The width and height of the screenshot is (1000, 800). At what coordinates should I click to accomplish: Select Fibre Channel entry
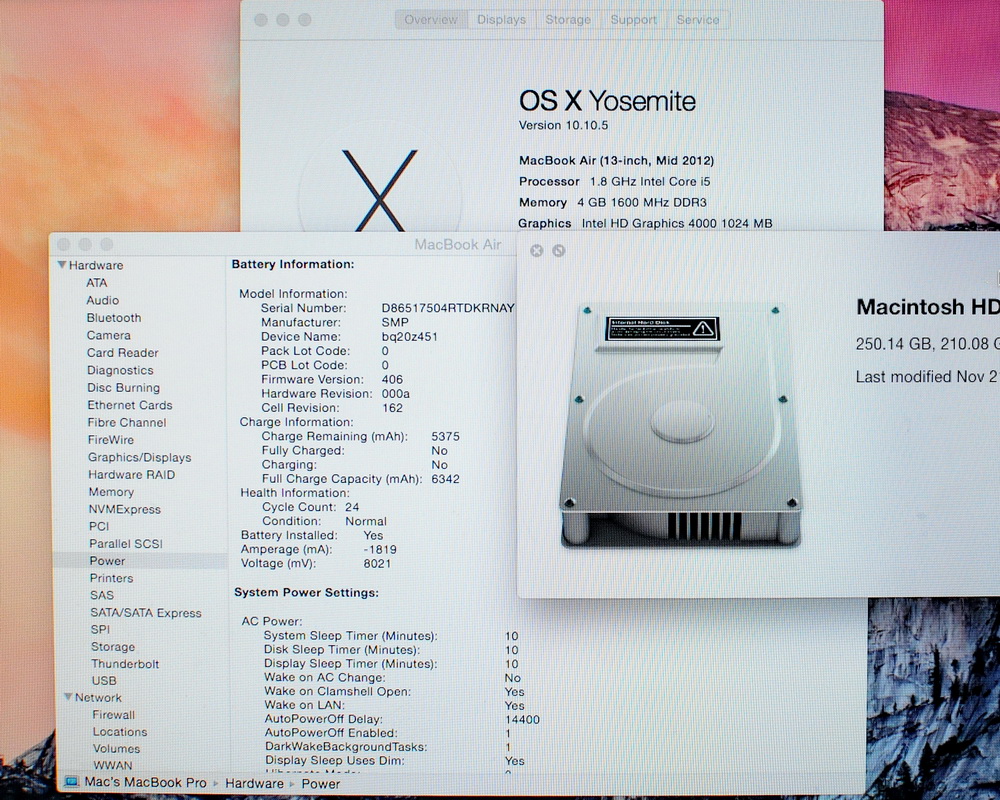pos(127,422)
